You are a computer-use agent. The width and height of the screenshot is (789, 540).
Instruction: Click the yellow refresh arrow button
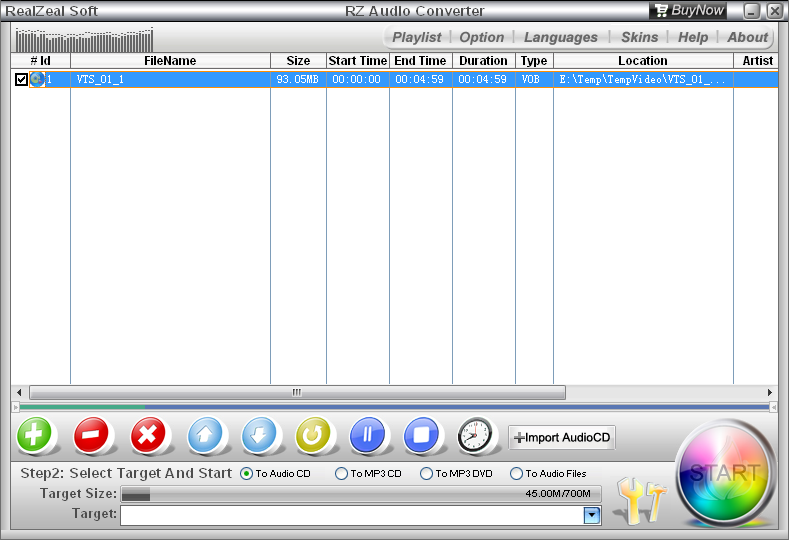pos(313,436)
